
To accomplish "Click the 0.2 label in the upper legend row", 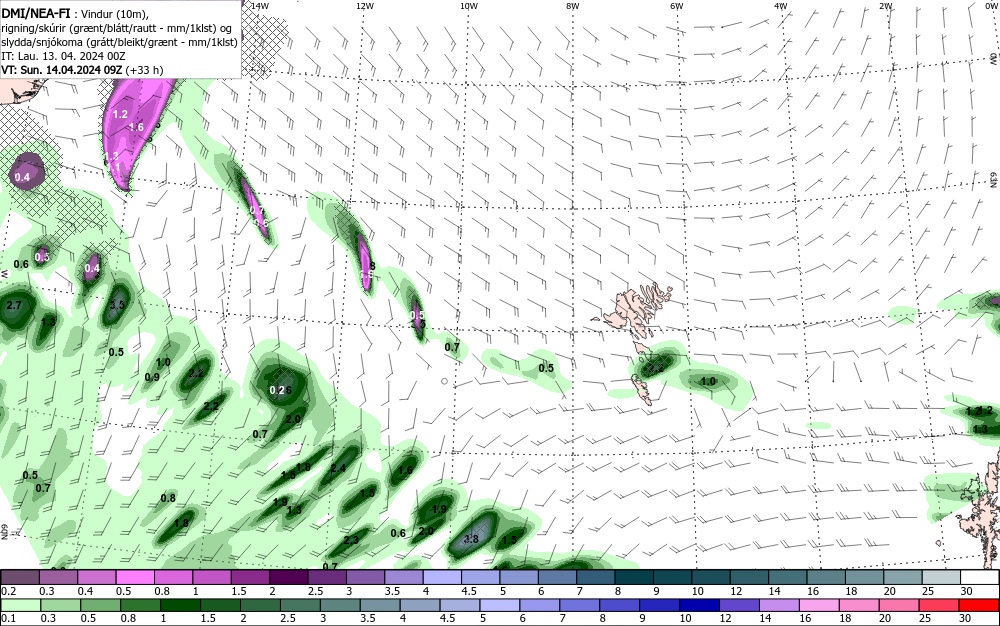I will click(x=8, y=591).
